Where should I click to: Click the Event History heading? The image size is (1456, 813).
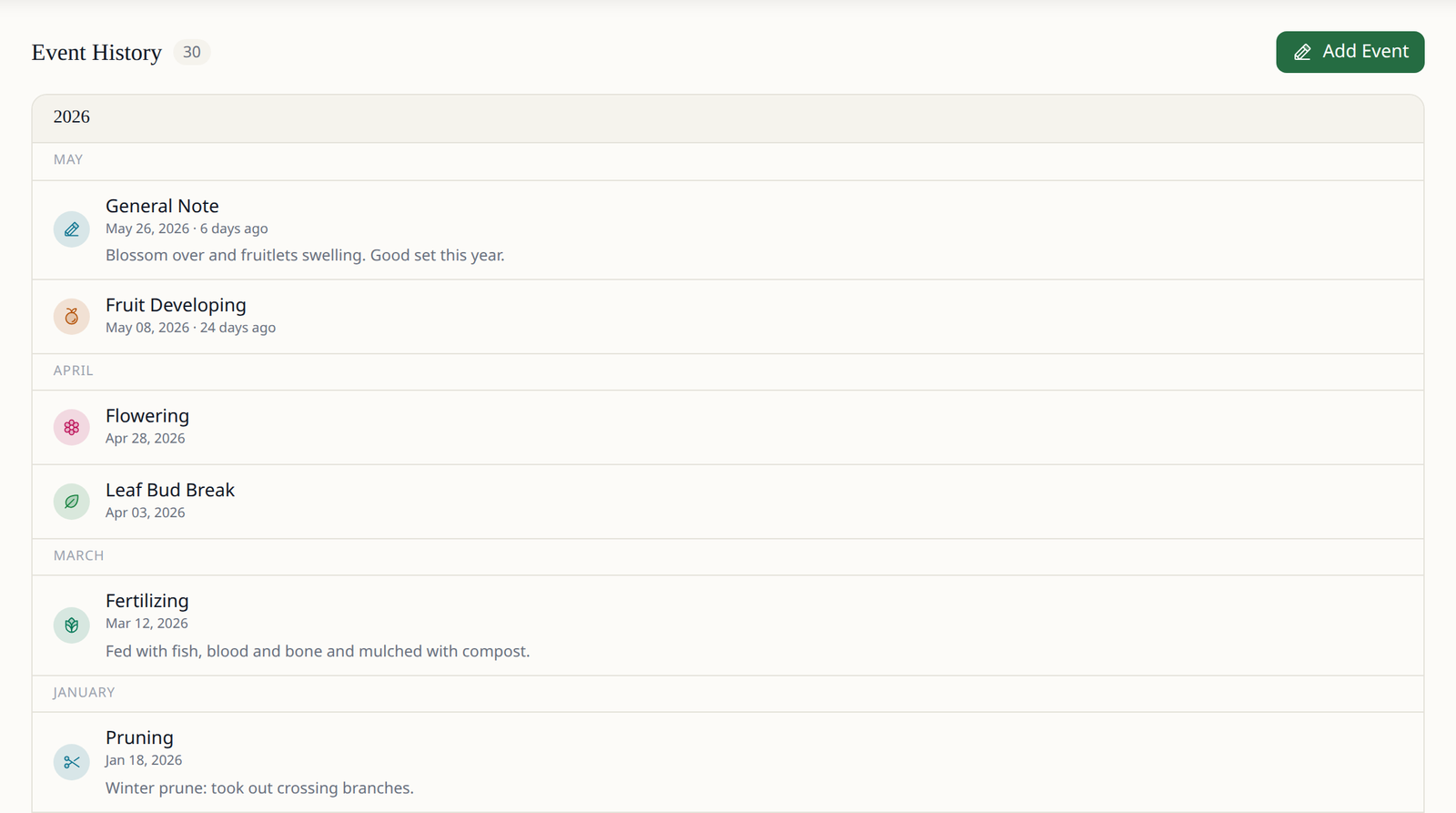[96, 53]
